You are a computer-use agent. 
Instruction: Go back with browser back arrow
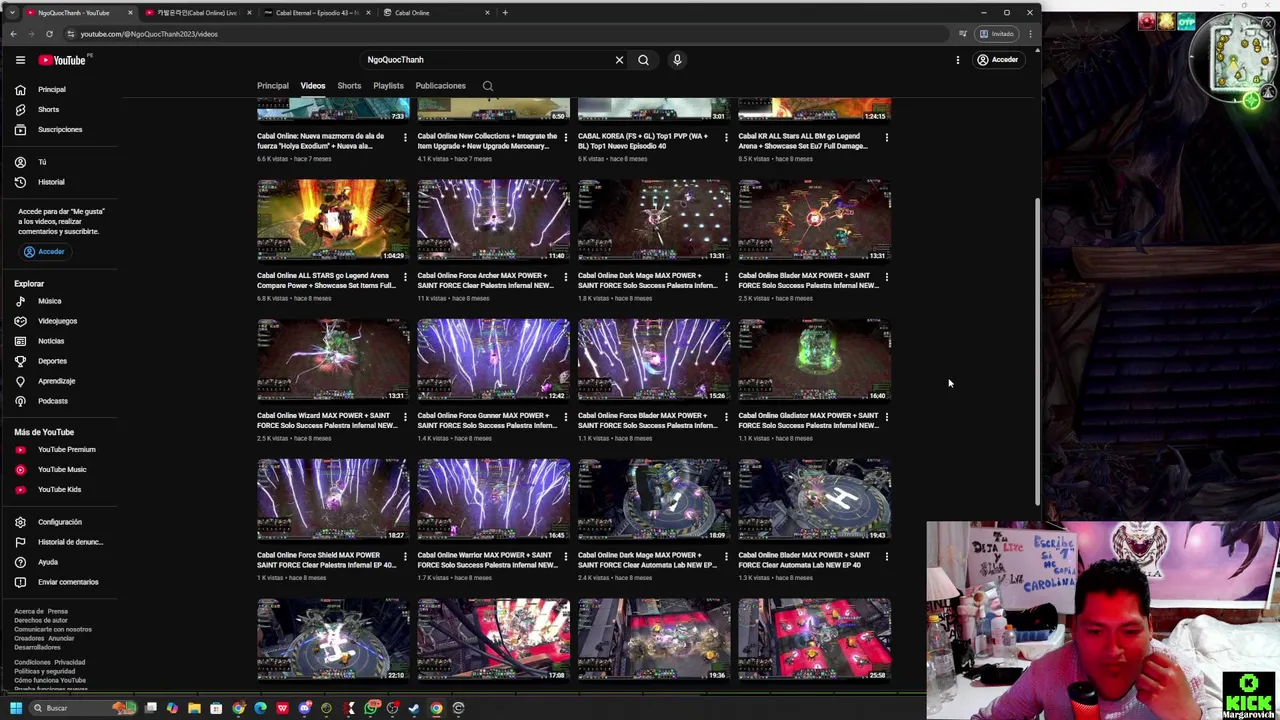(13, 34)
